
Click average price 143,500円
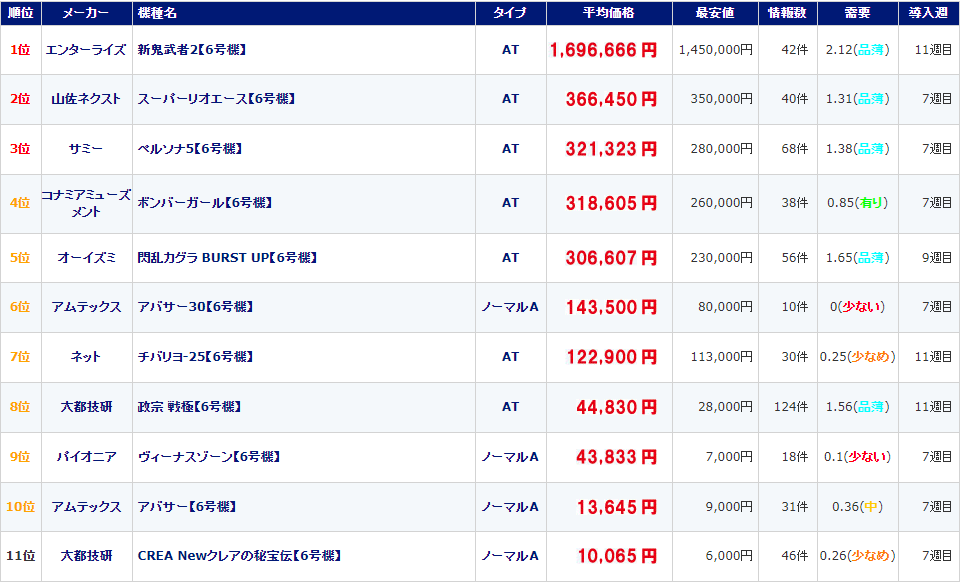pos(611,307)
